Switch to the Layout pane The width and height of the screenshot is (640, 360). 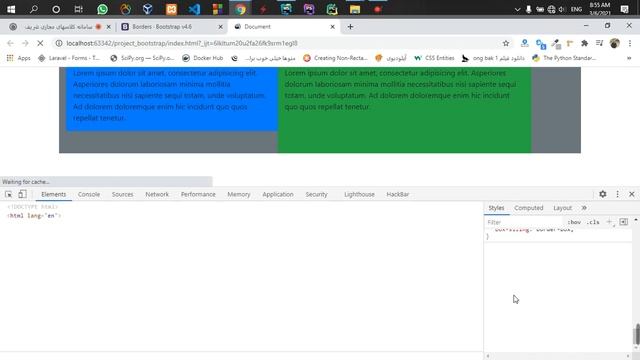click(x=562, y=208)
